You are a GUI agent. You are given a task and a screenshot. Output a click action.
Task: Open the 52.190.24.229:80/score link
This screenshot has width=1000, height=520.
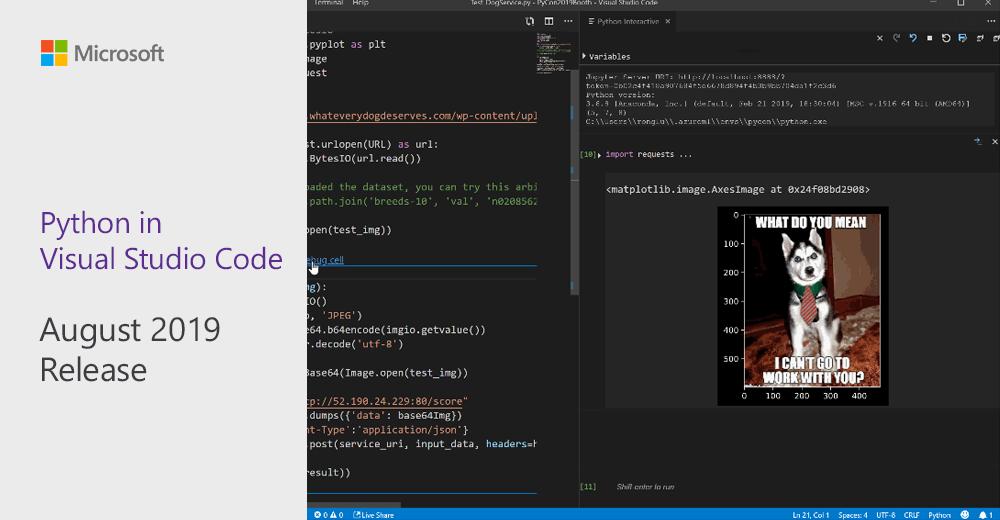point(387,401)
